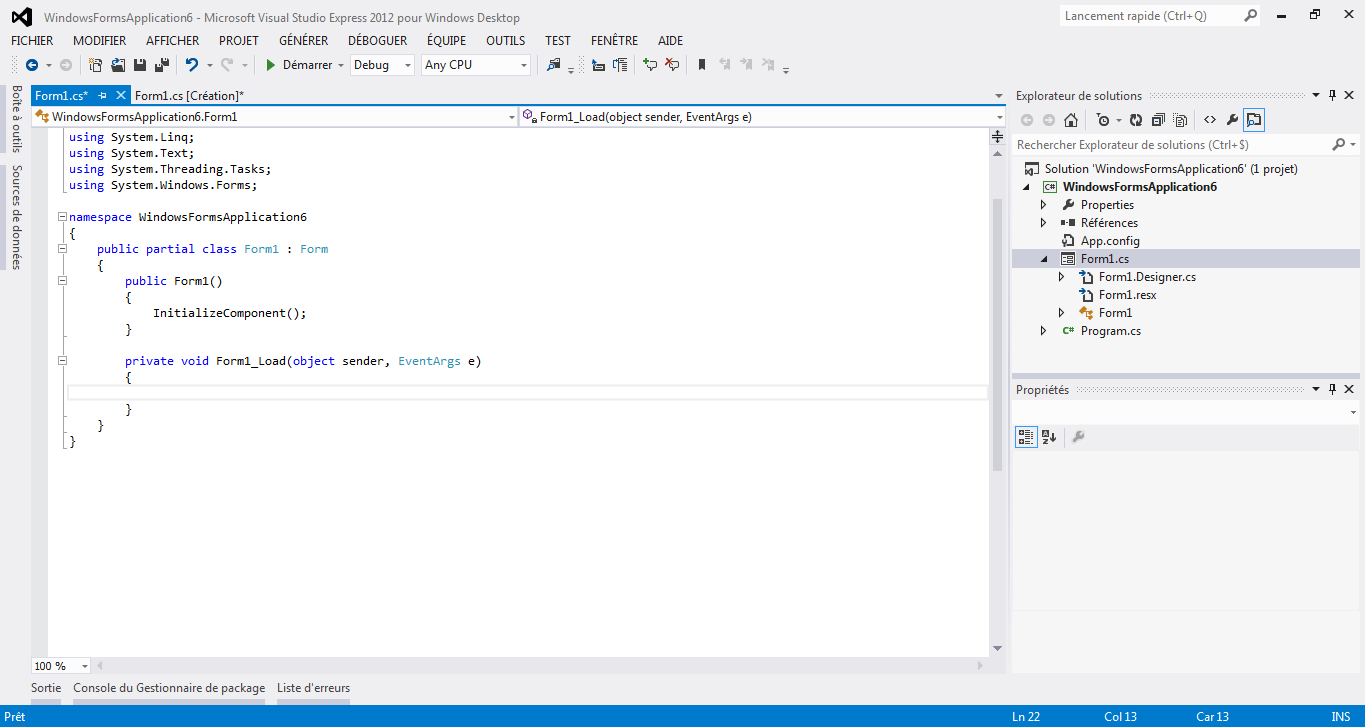The width and height of the screenshot is (1365, 727).
Task: Expand the Program.cs node
Action: tap(1044, 331)
